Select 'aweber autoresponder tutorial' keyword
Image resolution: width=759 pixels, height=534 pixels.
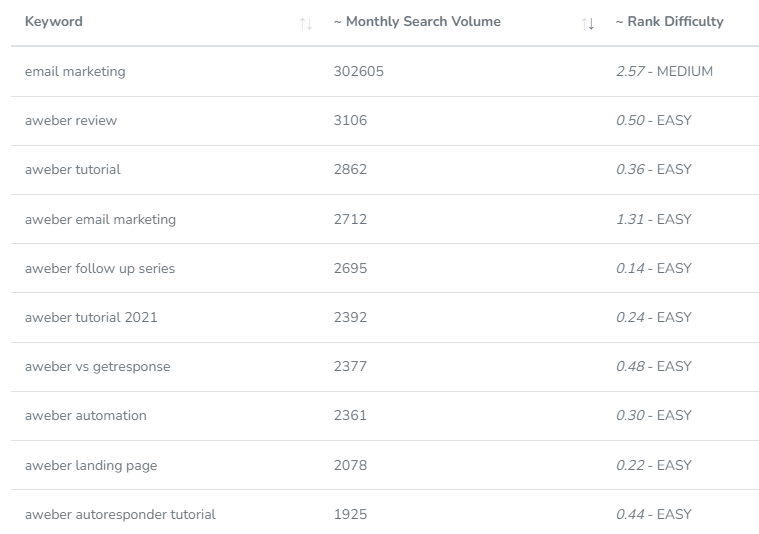click(120, 514)
